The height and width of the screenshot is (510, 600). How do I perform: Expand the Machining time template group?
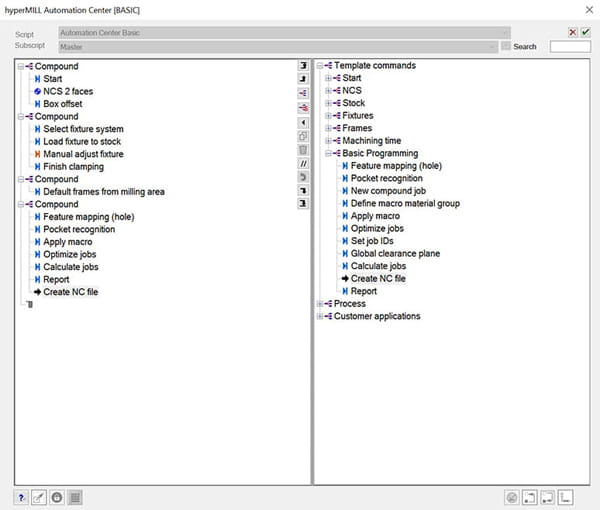(x=328, y=141)
